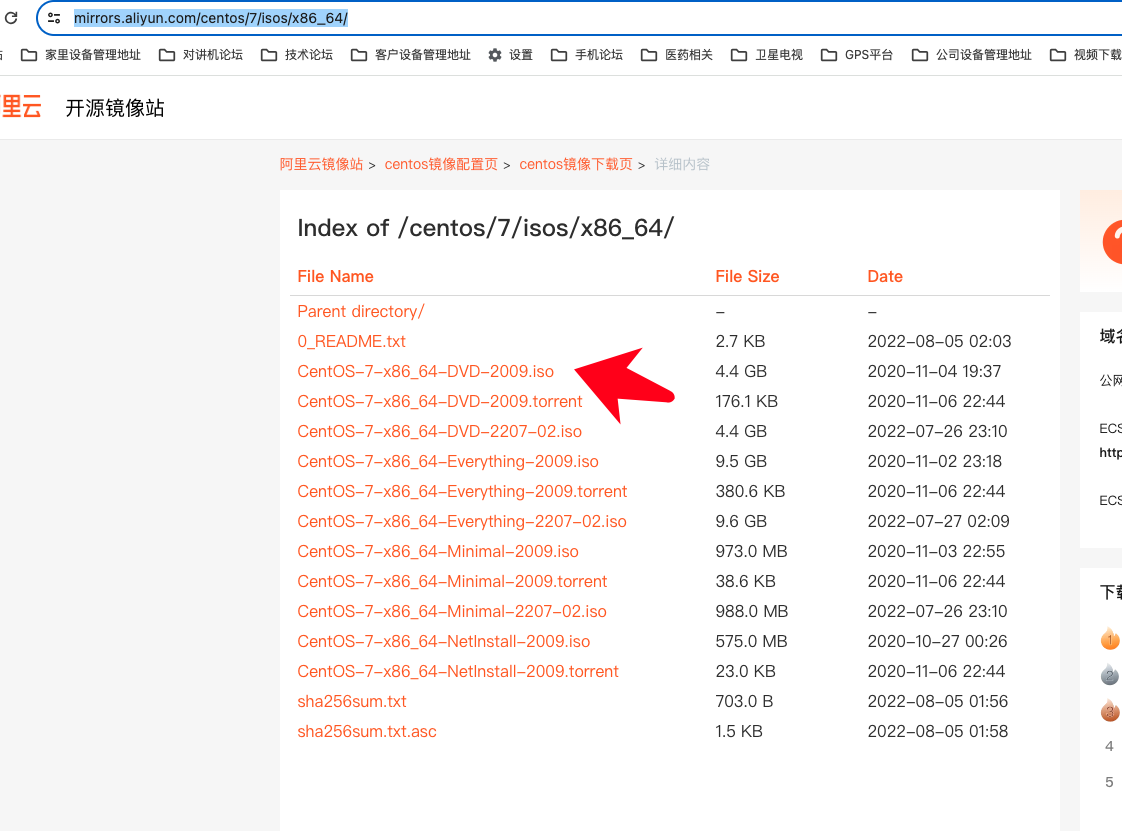Screen dimensions: 1122x831
Task: Sort by File Name column header
Action: point(336,276)
